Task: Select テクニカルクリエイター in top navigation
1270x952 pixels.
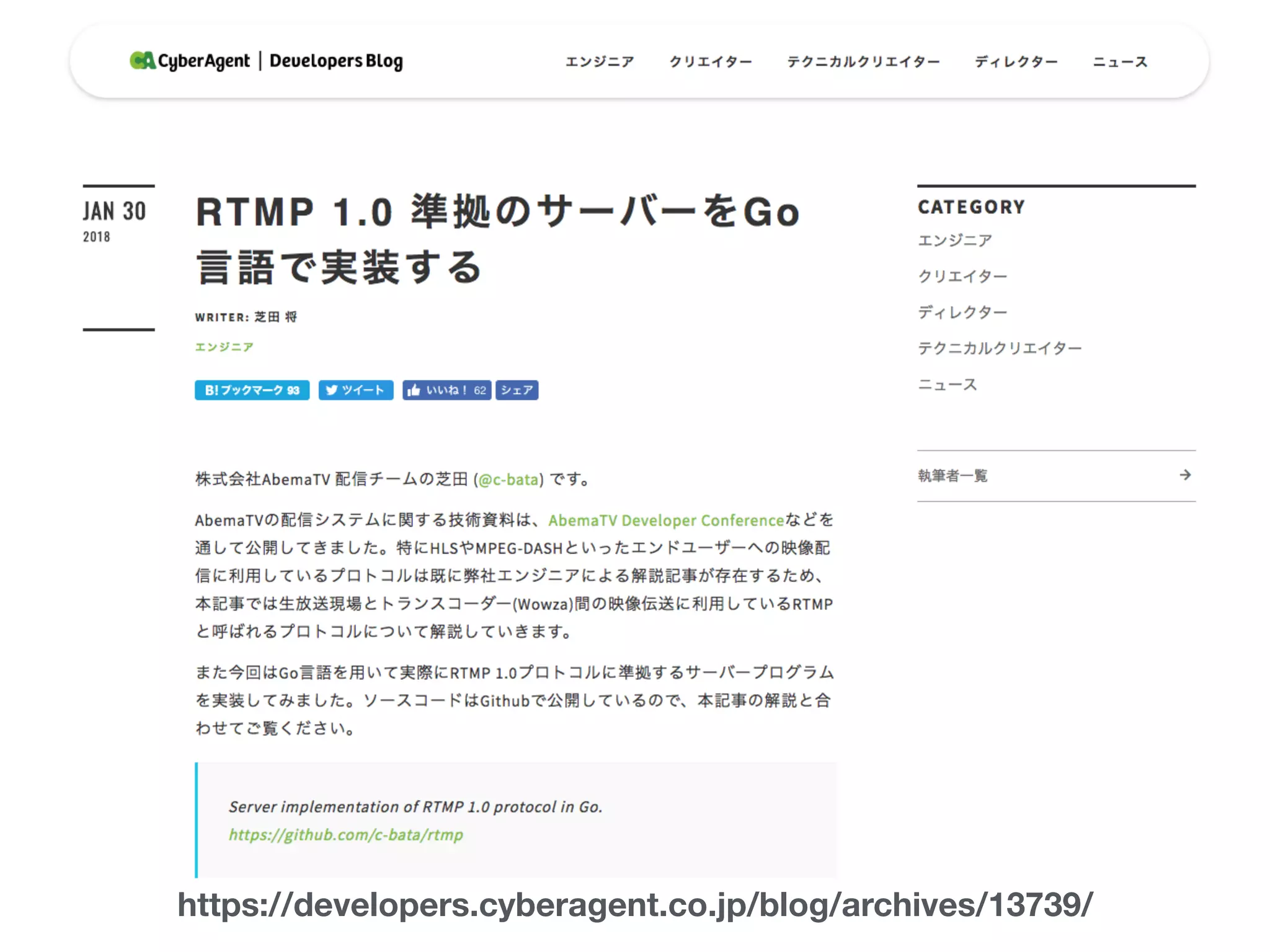Action: pos(863,62)
